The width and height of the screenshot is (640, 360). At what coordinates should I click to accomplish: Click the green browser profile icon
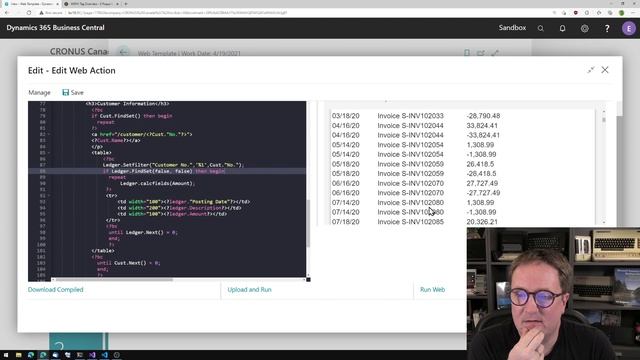tap(621, 13)
